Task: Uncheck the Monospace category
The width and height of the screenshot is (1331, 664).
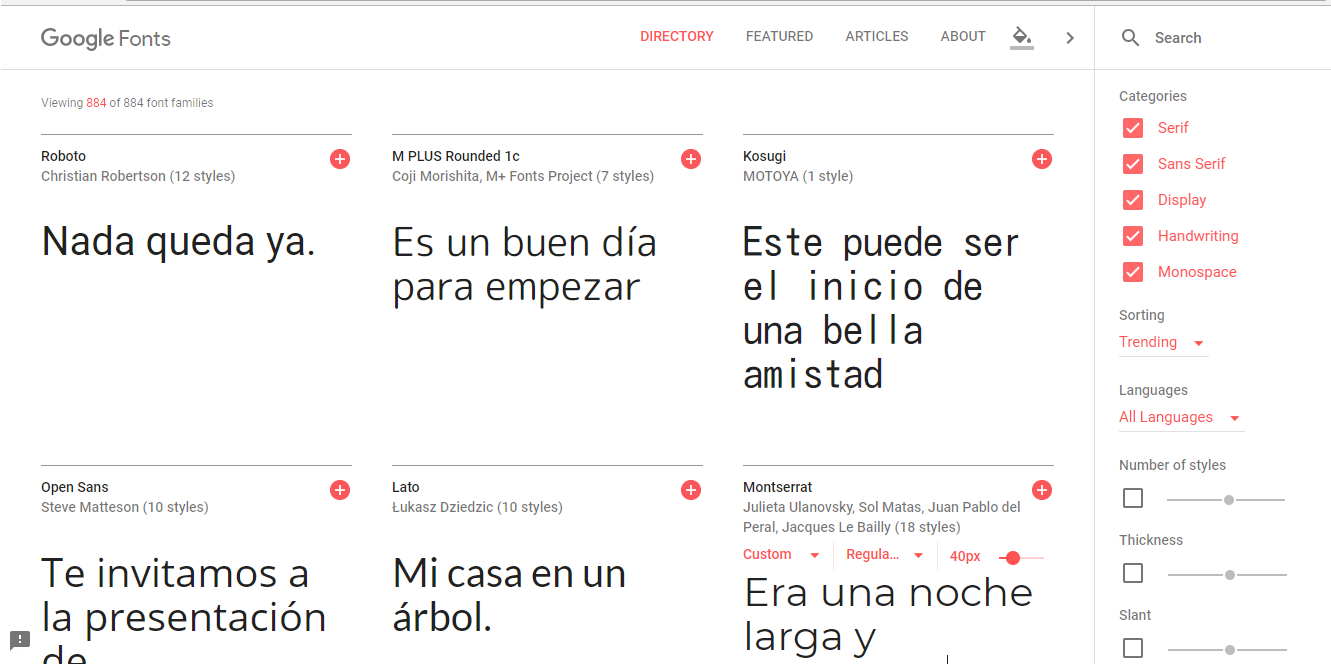Action: click(1133, 272)
